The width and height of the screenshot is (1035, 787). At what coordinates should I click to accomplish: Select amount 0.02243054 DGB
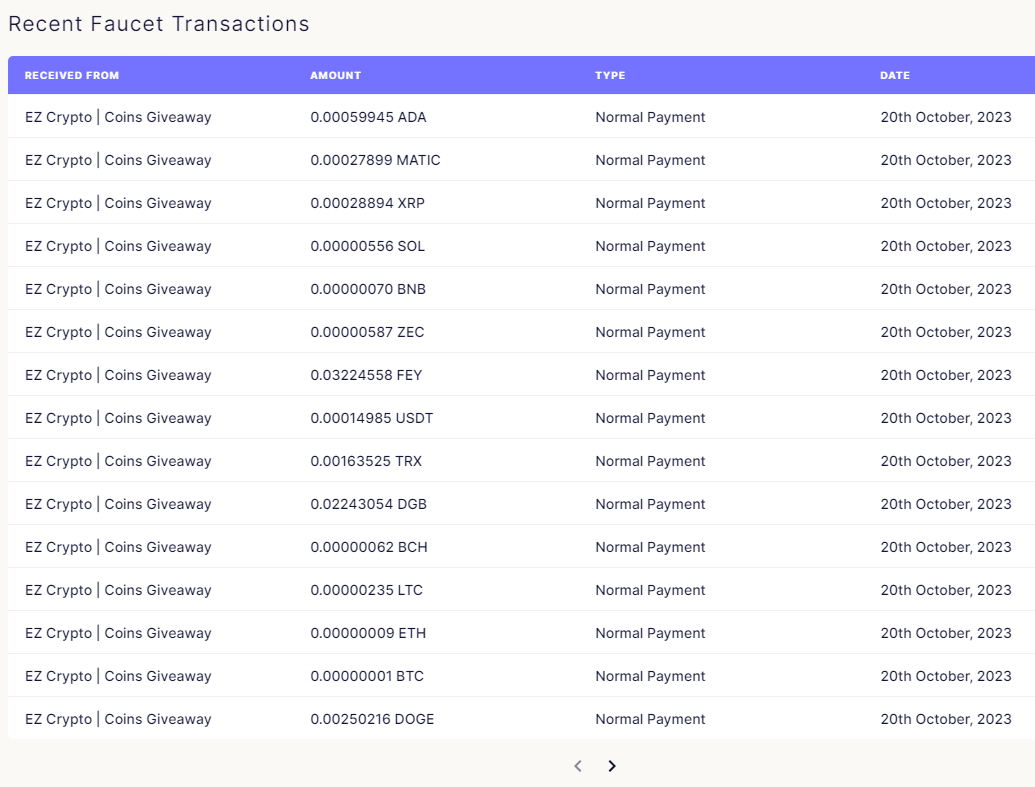pyautogui.click(x=369, y=503)
